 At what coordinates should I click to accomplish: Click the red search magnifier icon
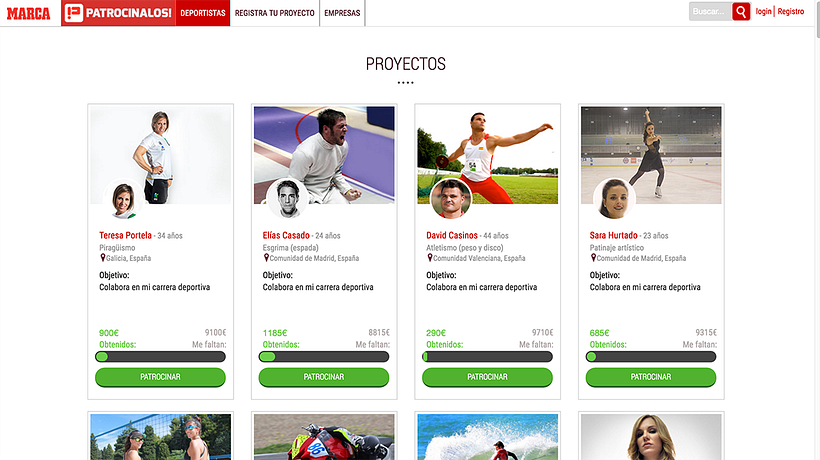tap(741, 12)
